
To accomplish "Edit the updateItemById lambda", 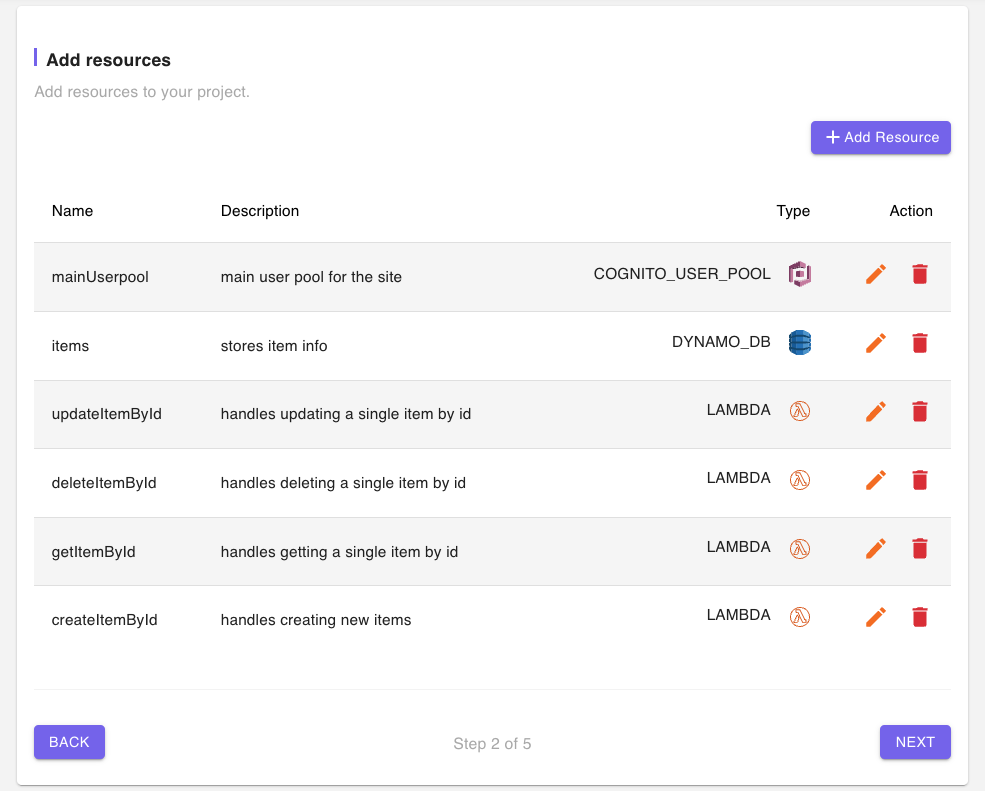I will click(876, 412).
